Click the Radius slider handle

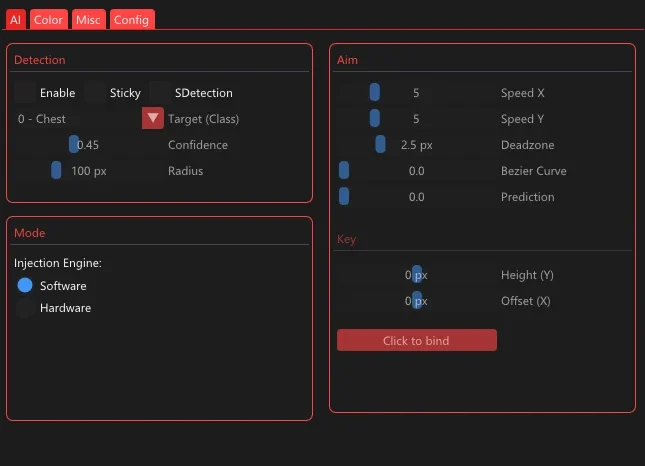click(x=56, y=170)
